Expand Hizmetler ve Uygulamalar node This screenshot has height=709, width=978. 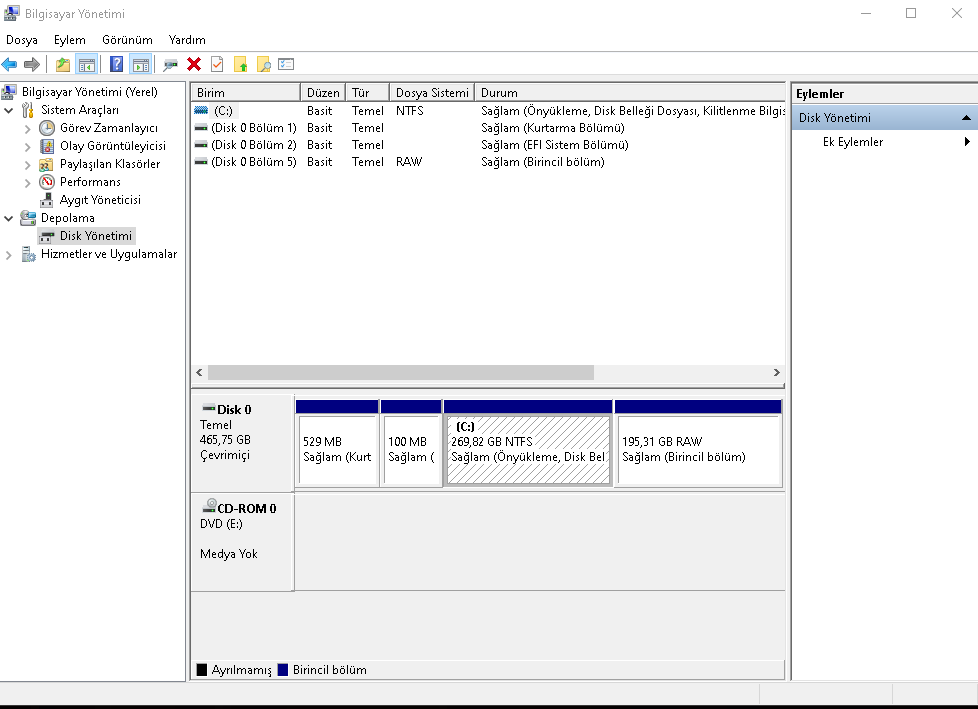click(9, 254)
